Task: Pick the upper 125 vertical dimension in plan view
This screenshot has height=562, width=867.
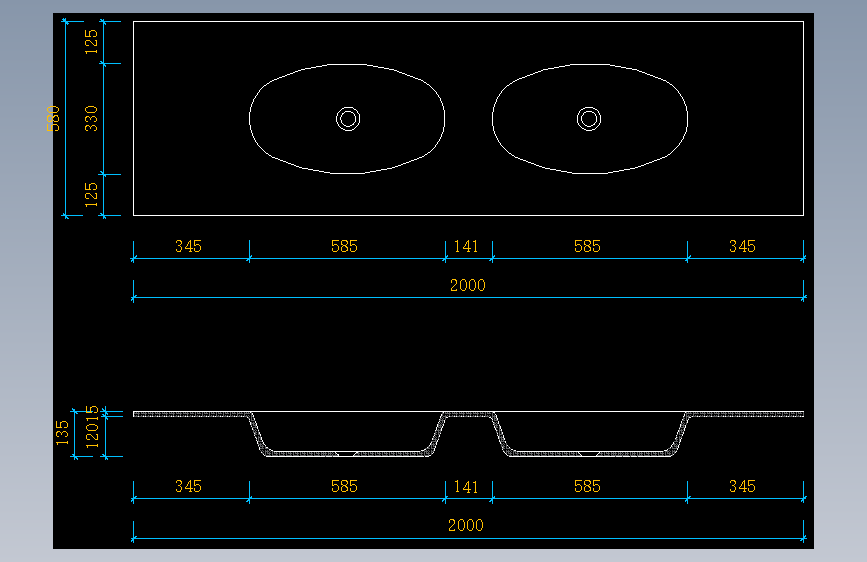Action: tap(91, 42)
